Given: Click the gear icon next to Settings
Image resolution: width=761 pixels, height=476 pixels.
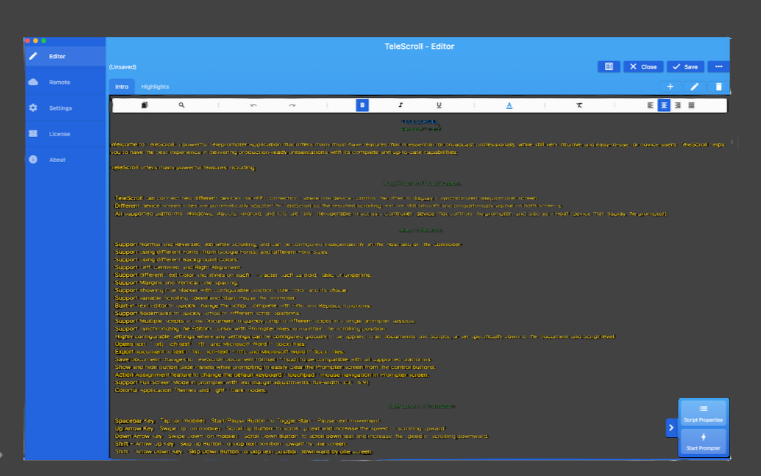Looking at the screenshot, I should tap(33, 108).
